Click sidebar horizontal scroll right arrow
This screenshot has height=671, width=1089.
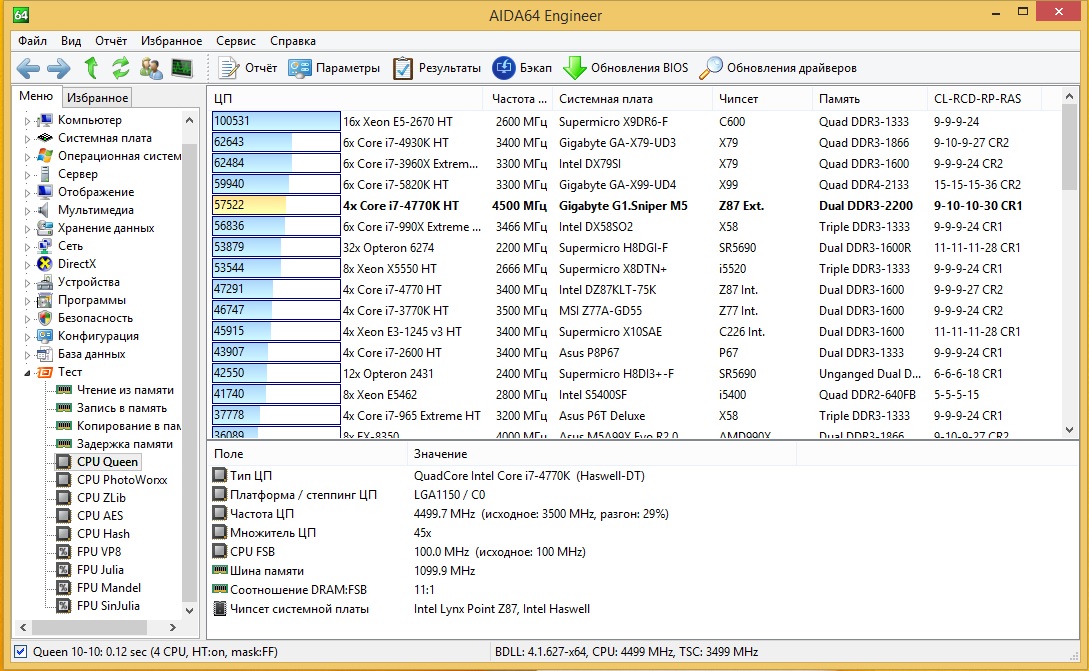point(172,627)
